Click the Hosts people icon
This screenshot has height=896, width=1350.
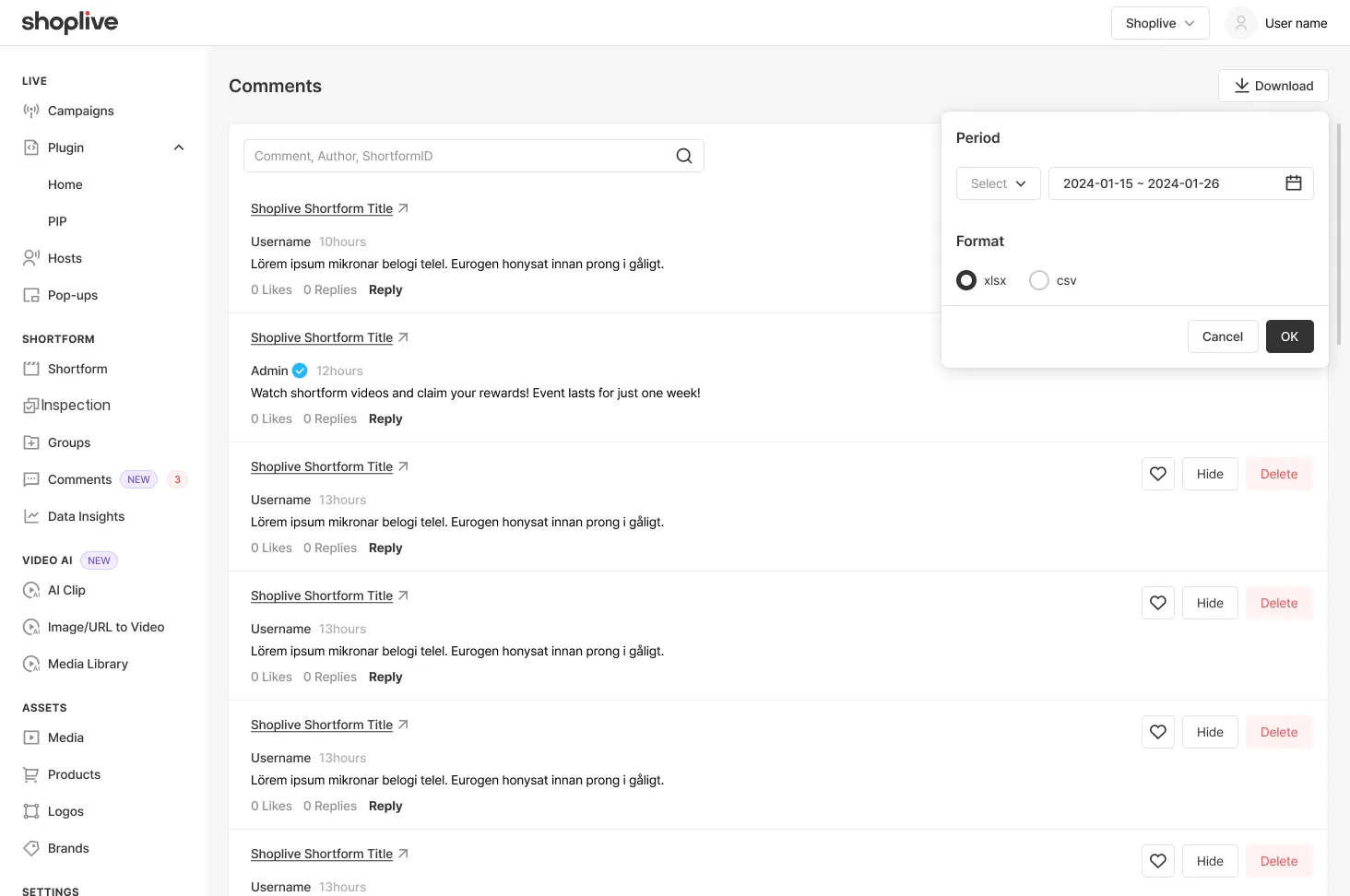(31, 258)
